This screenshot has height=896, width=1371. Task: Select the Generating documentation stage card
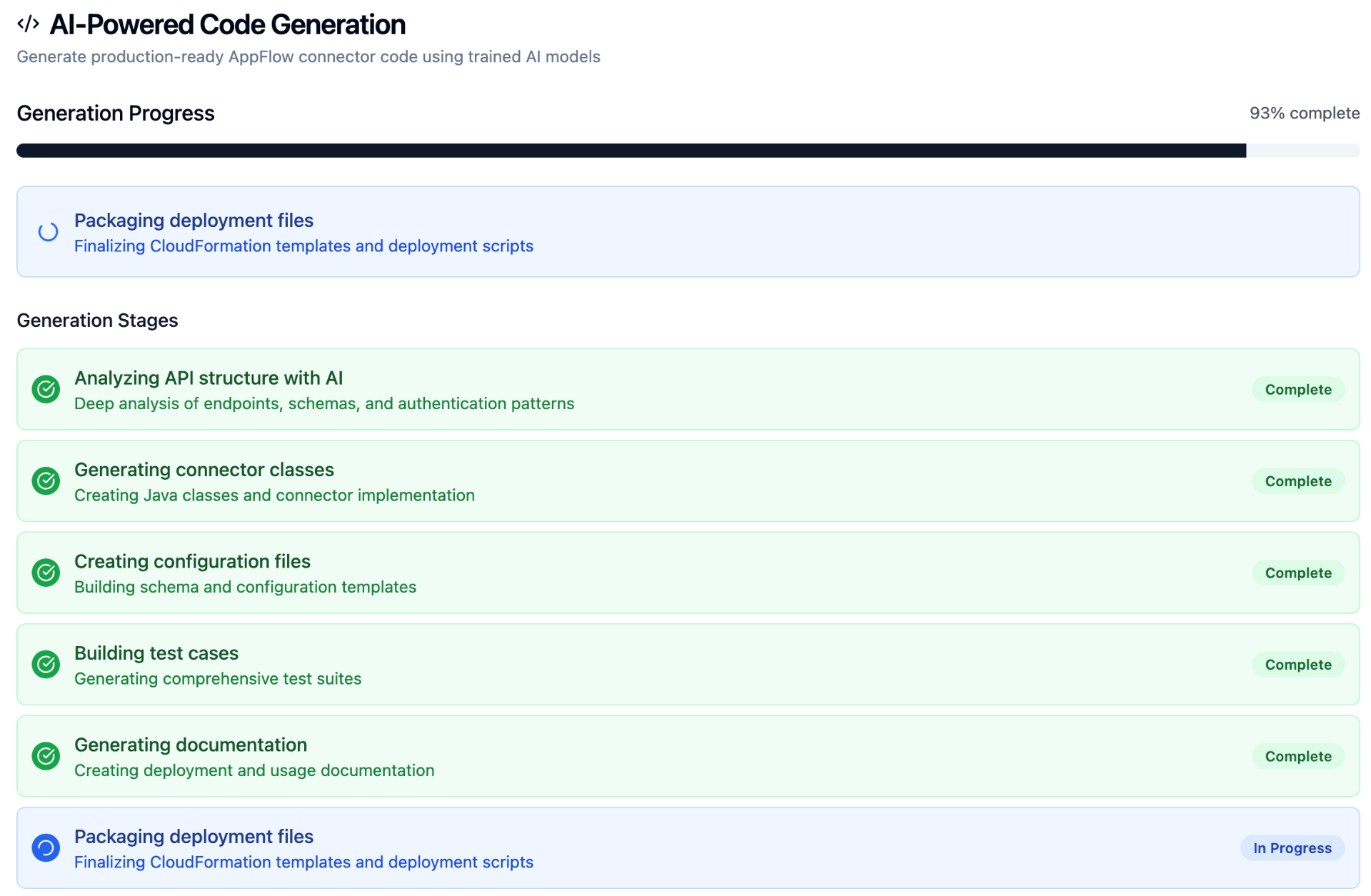coord(685,755)
